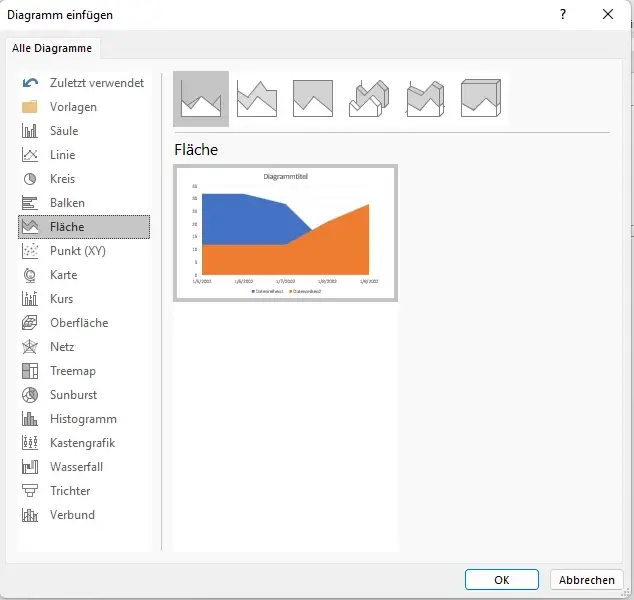Select the Kreis pie chart category

click(x=62, y=179)
